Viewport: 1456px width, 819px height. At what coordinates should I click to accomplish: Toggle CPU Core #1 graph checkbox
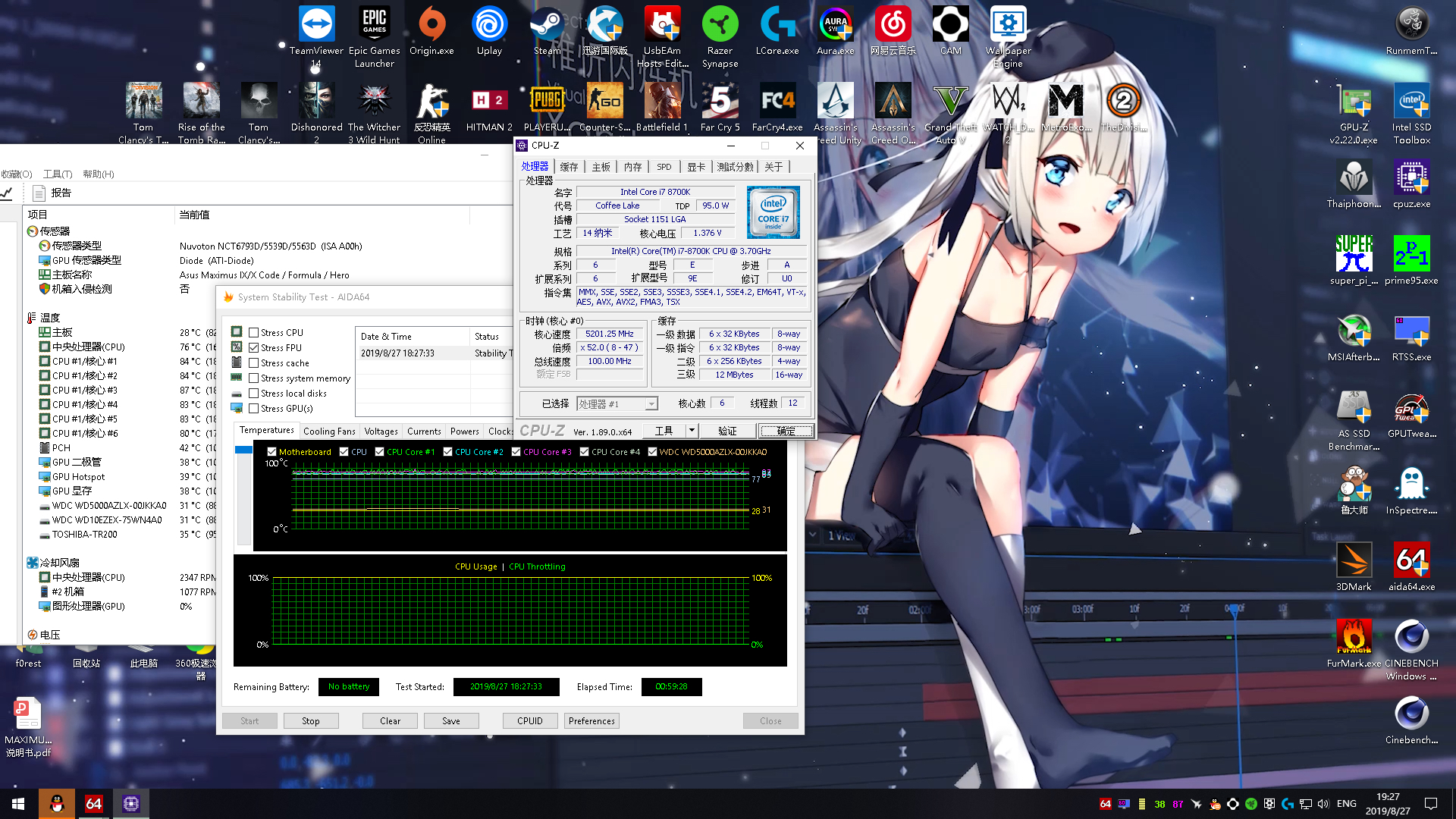pos(379,451)
